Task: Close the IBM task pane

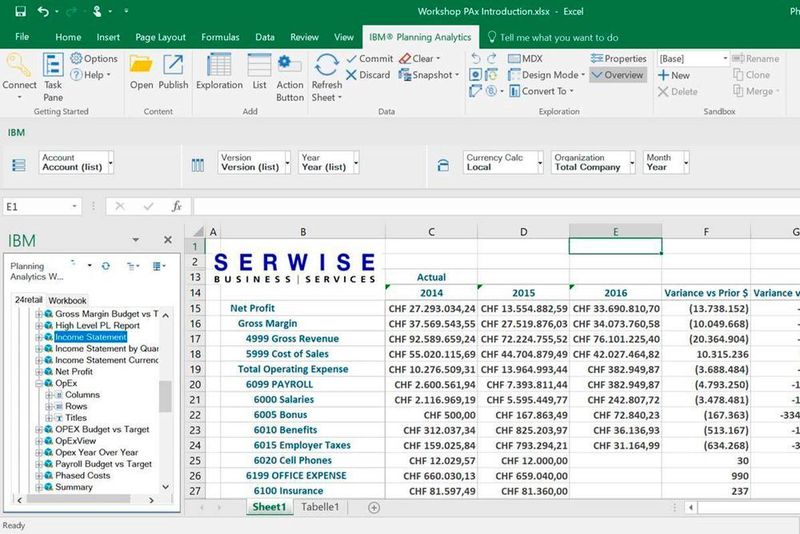Action: click(x=167, y=240)
